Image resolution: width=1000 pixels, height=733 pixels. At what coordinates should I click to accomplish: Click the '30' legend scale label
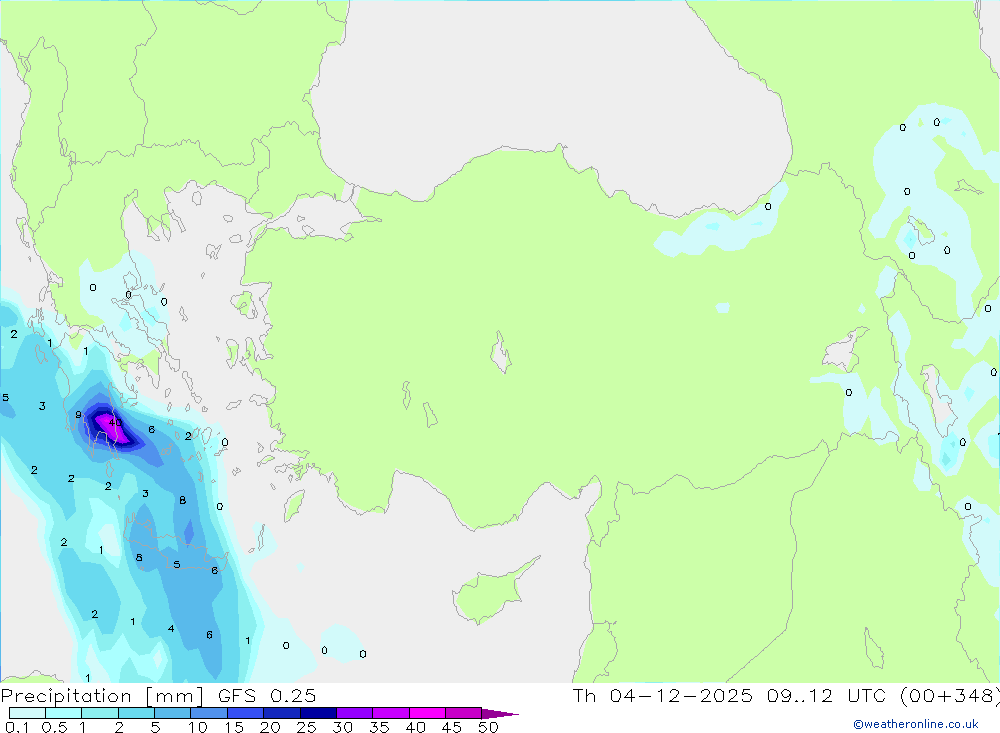pos(343,727)
